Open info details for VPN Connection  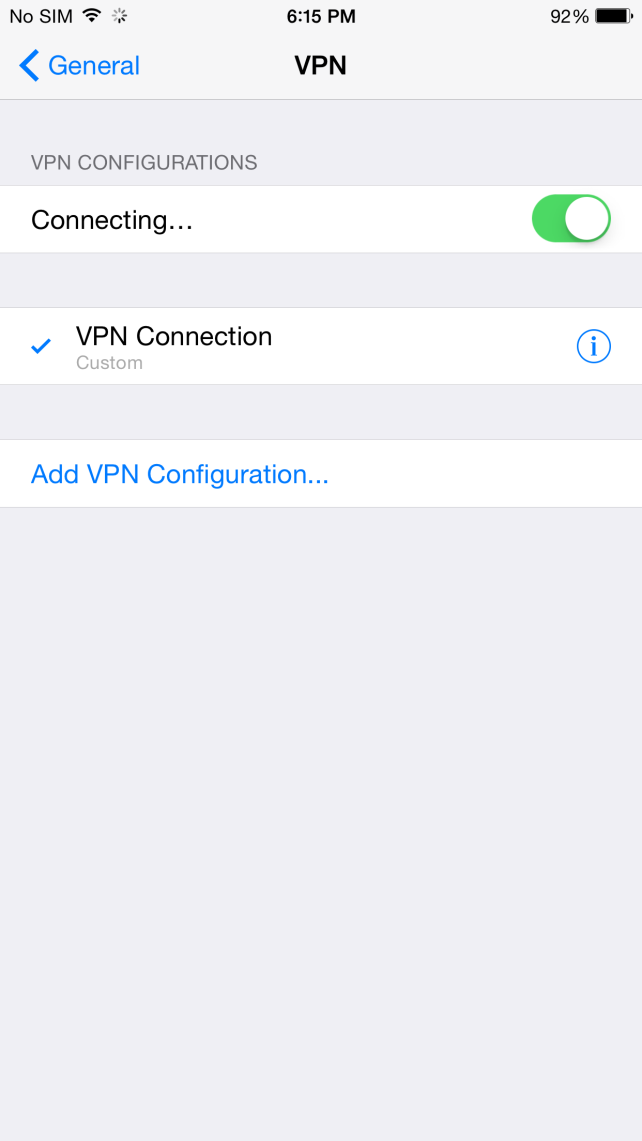(x=593, y=346)
